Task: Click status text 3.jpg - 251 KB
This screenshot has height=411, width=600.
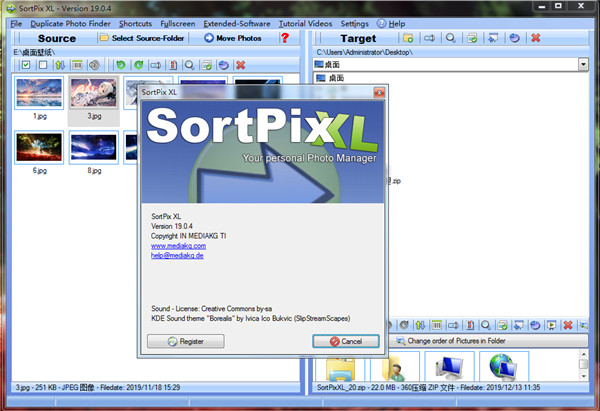Action: click(98, 387)
